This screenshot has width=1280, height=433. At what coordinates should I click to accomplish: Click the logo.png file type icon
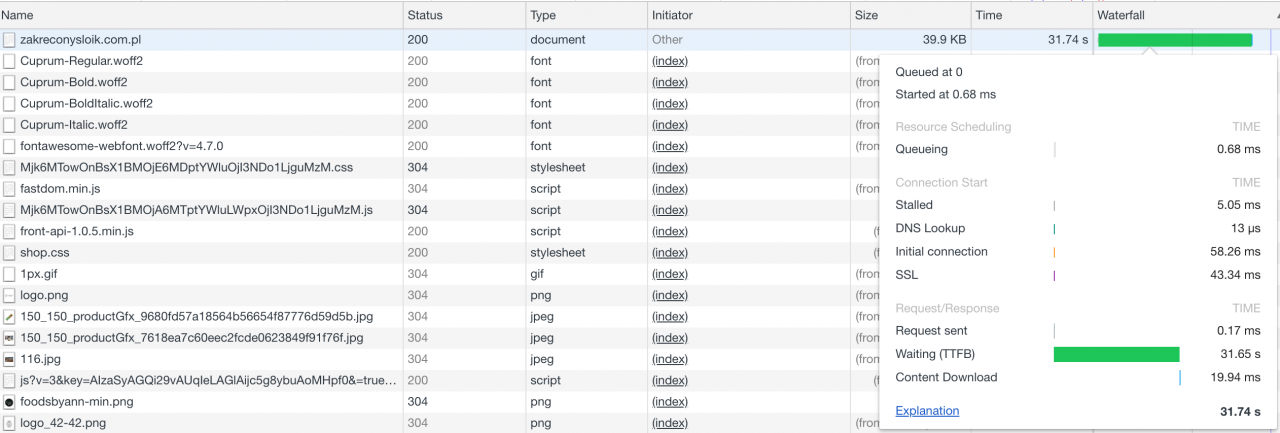click(9, 295)
